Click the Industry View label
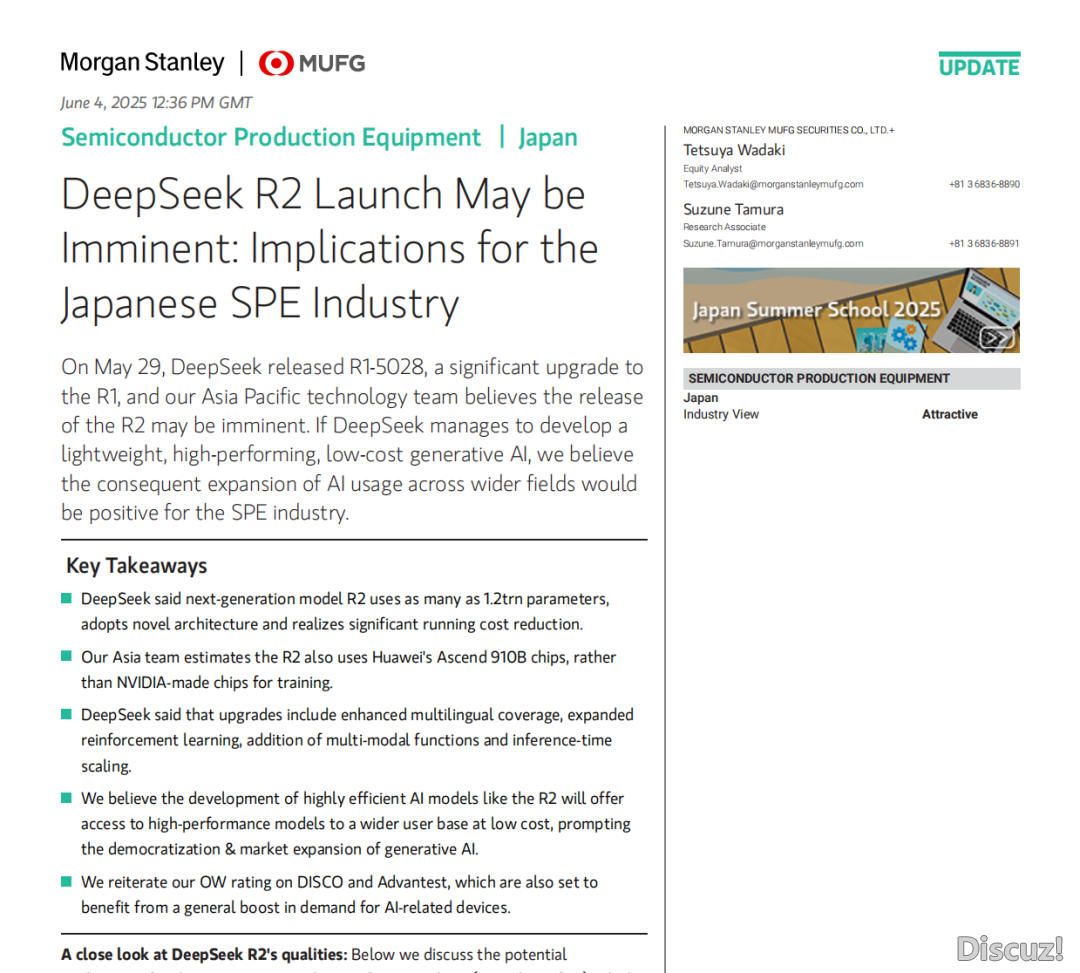 [720, 415]
